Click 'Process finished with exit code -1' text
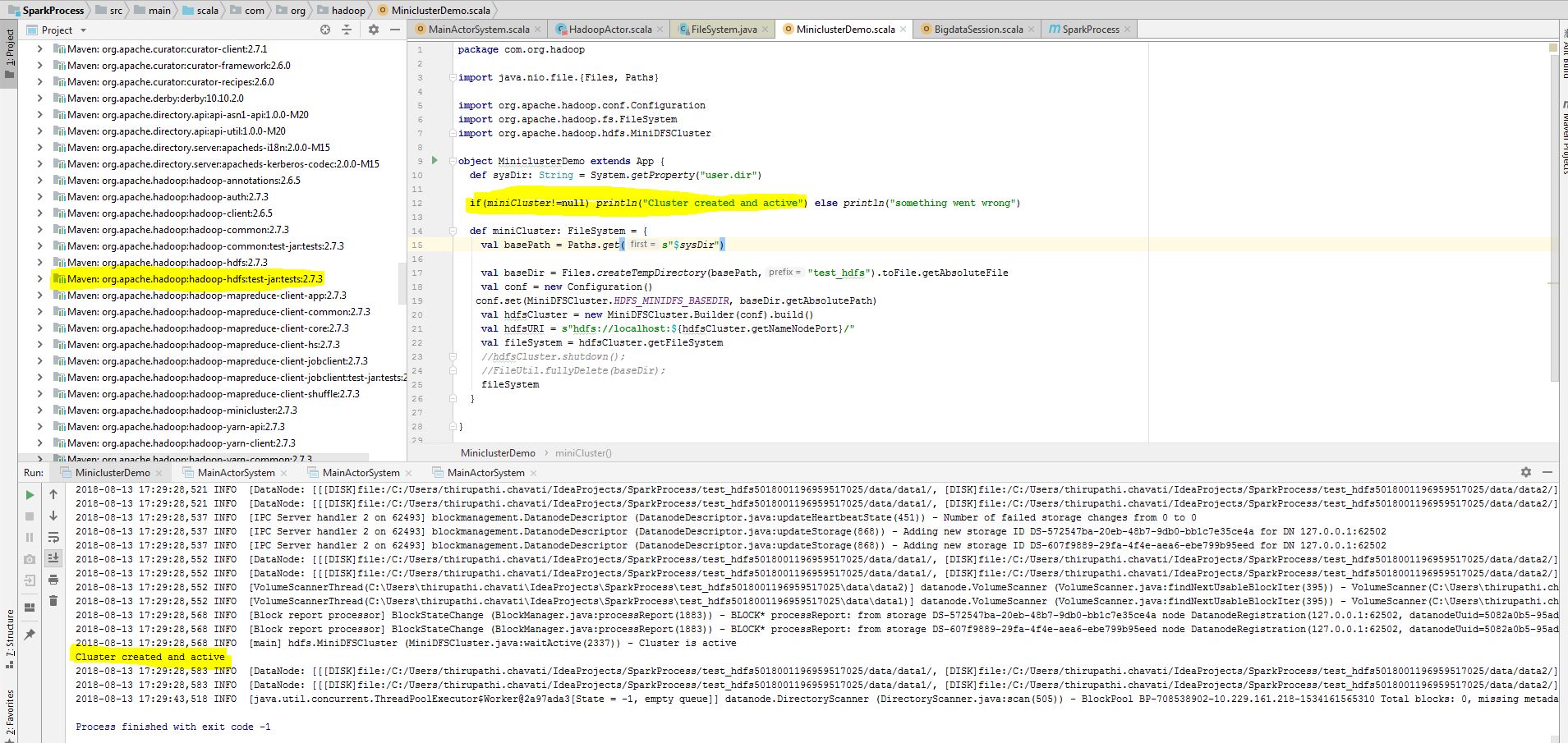The width and height of the screenshot is (1568, 743). coord(172,727)
